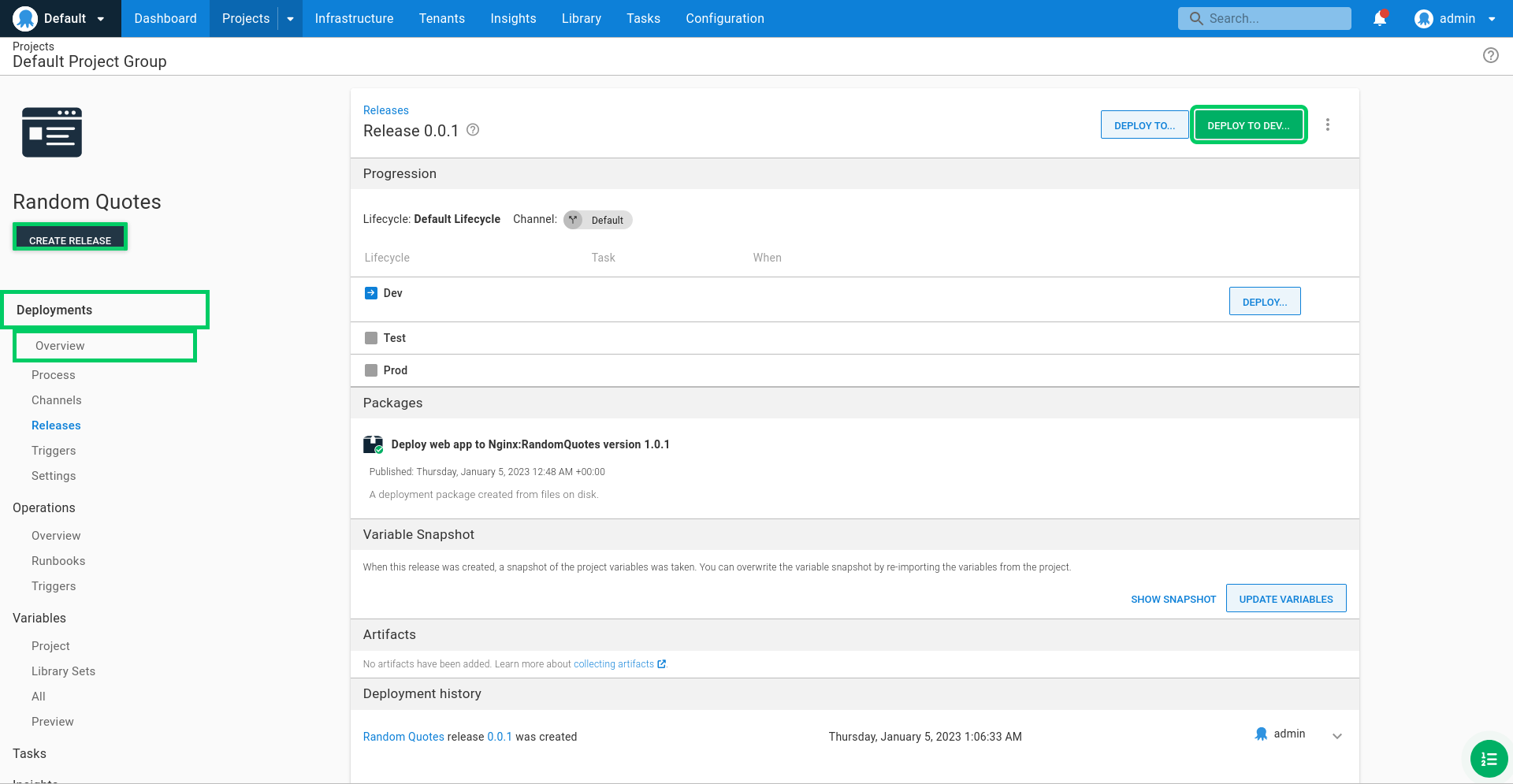Open the green task list floating button
This screenshot has height=784, width=1513.
coord(1489,759)
